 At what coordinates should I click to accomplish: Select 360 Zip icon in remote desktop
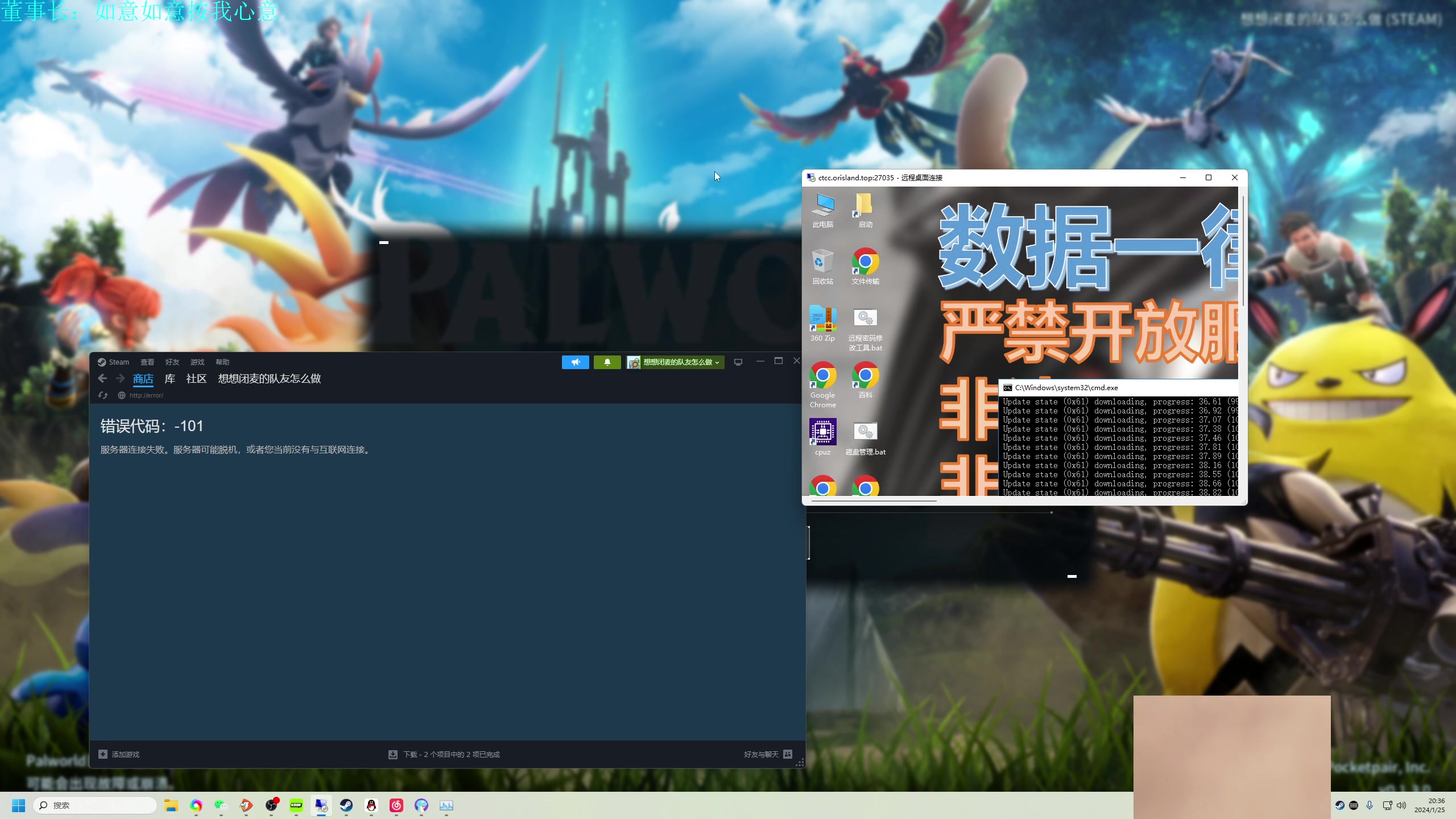(823, 324)
